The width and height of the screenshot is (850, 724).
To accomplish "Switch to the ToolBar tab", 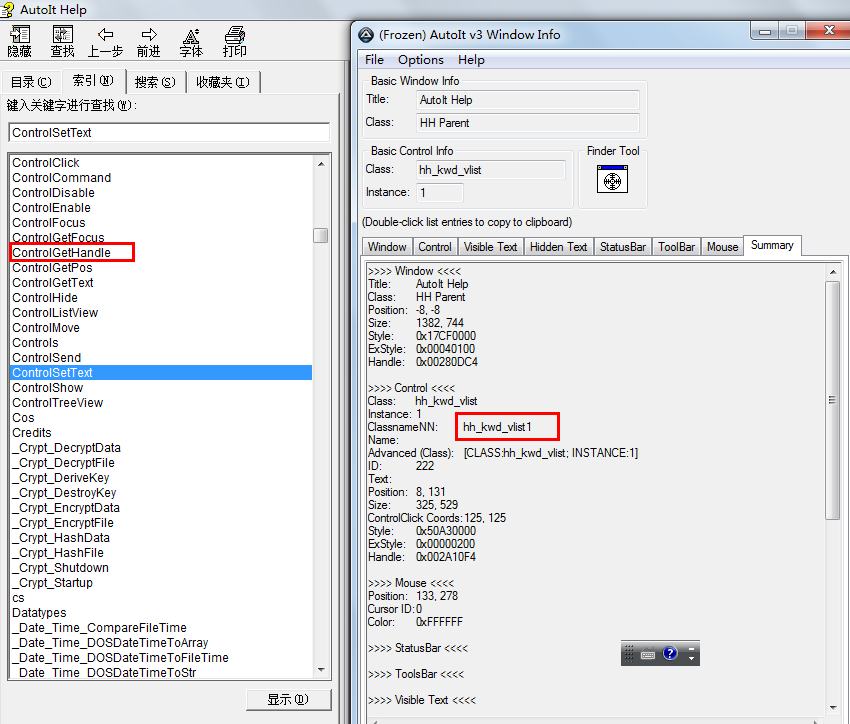I will (677, 247).
